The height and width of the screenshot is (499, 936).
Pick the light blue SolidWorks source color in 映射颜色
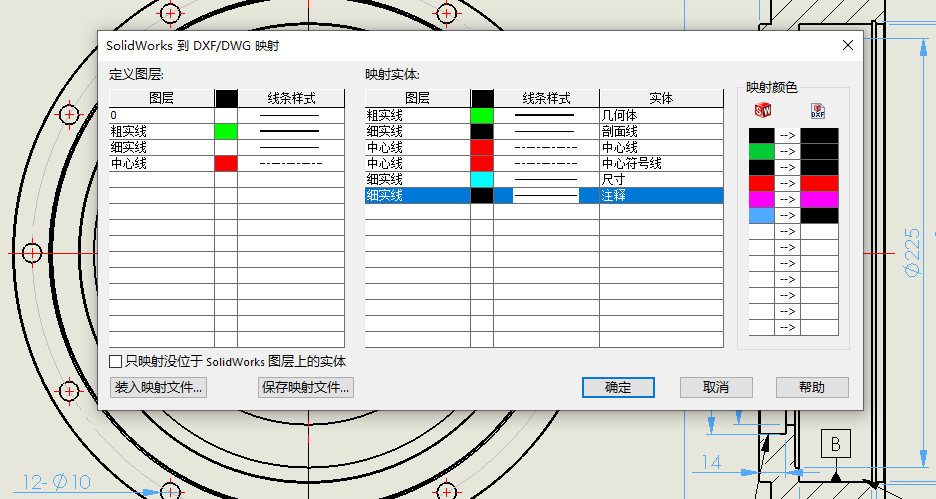[761, 215]
